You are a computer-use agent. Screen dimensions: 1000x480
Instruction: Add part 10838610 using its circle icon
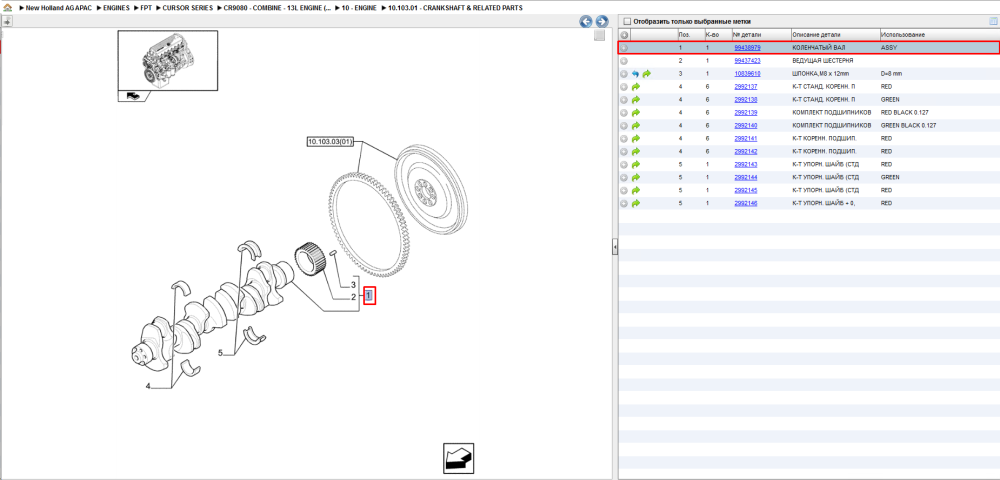tap(624, 74)
